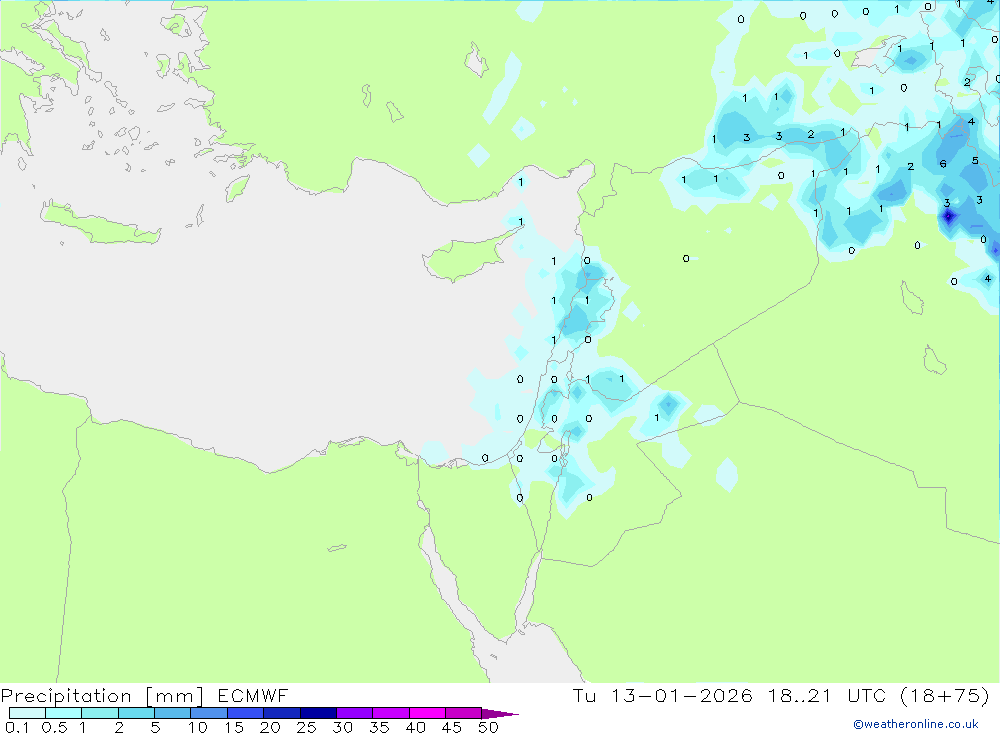
Task: Pick the 25–30 mm navy legend swatch
Action: (x=318, y=713)
